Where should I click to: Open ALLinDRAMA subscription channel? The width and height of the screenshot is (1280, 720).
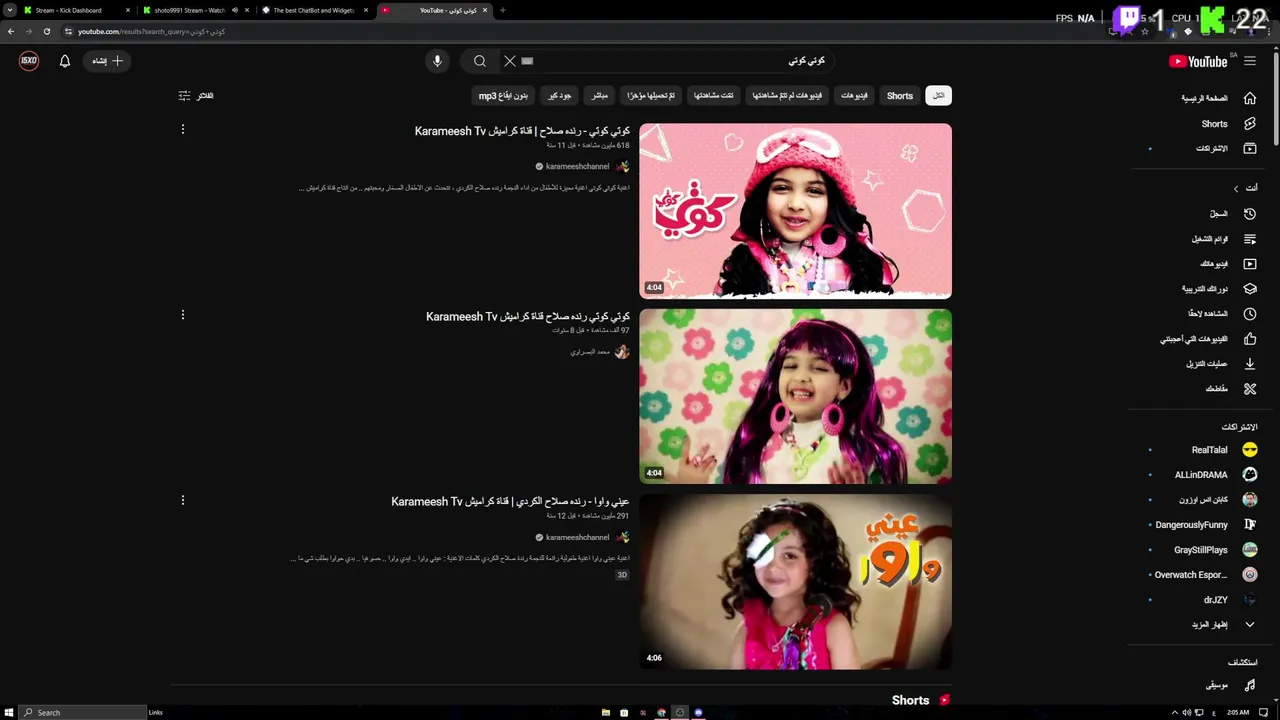pyautogui.click(x=1218, y=475)
